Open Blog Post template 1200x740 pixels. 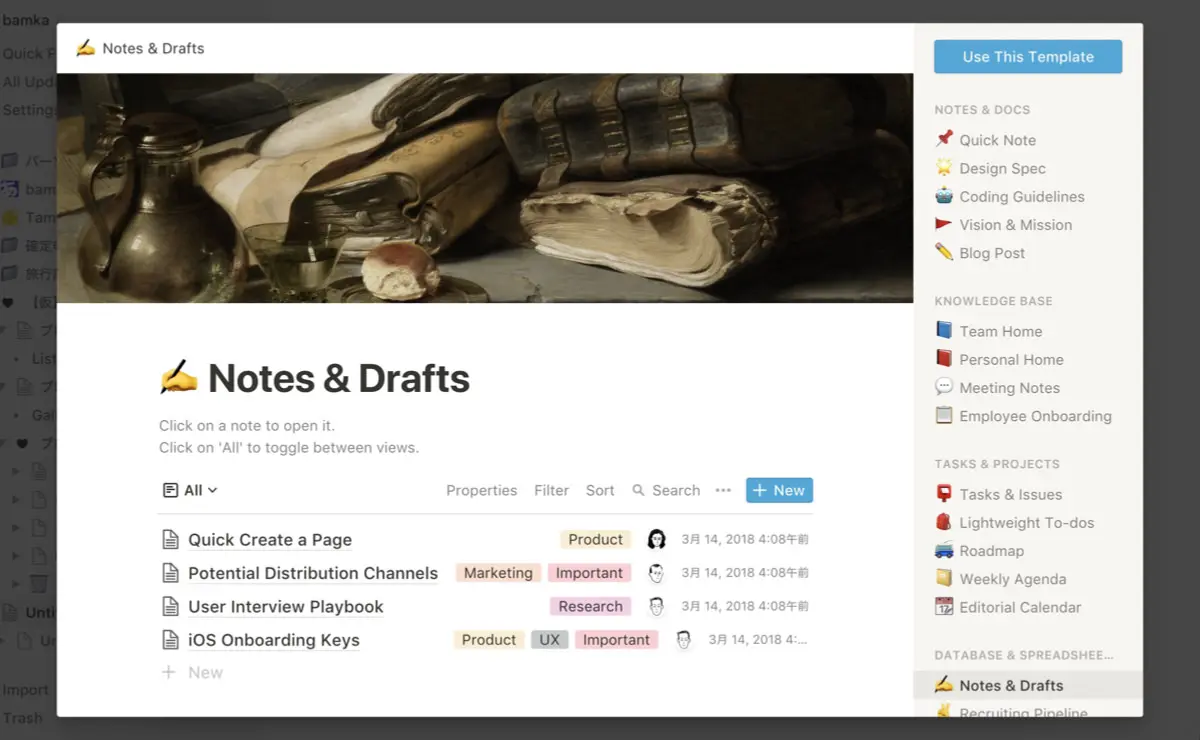point(992,253)
